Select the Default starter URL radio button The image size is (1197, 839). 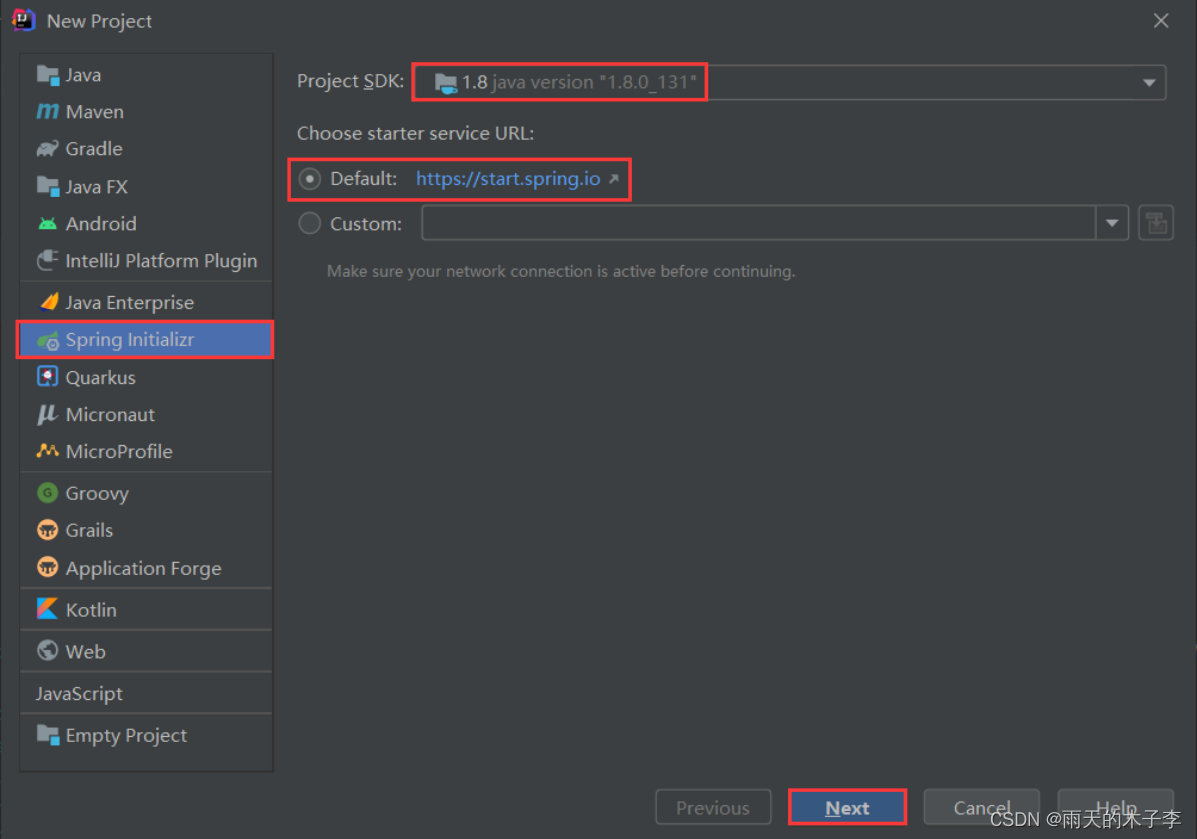click(309, 179)
